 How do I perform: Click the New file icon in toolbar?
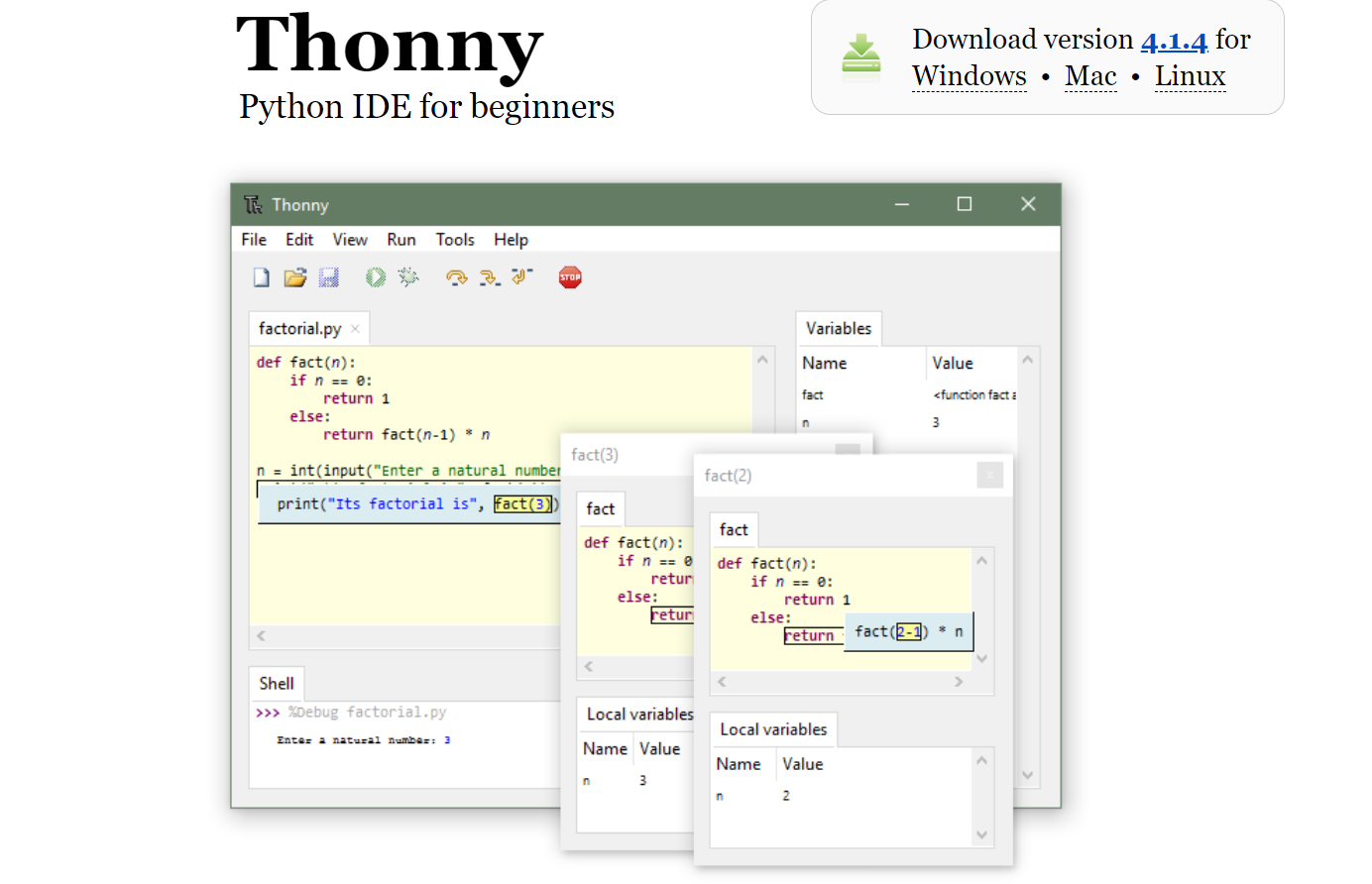point(262,277)
